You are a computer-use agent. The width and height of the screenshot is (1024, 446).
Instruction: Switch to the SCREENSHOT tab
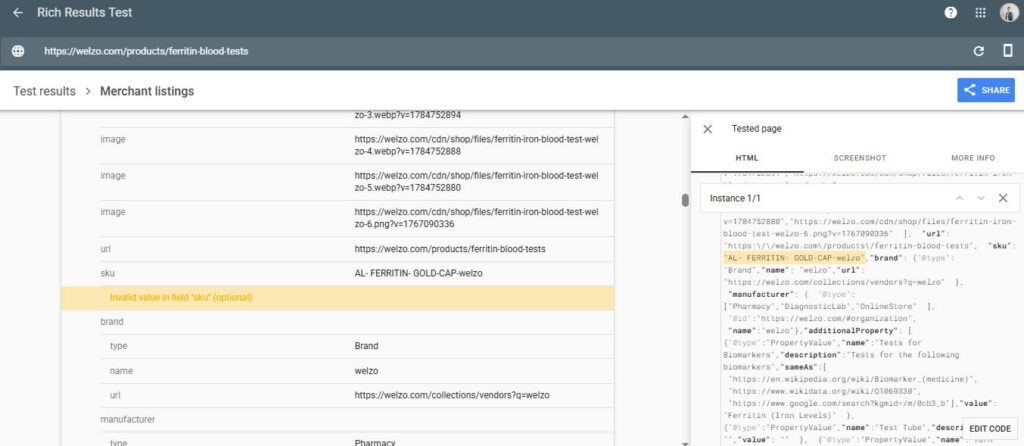click(x=859, y=158)
